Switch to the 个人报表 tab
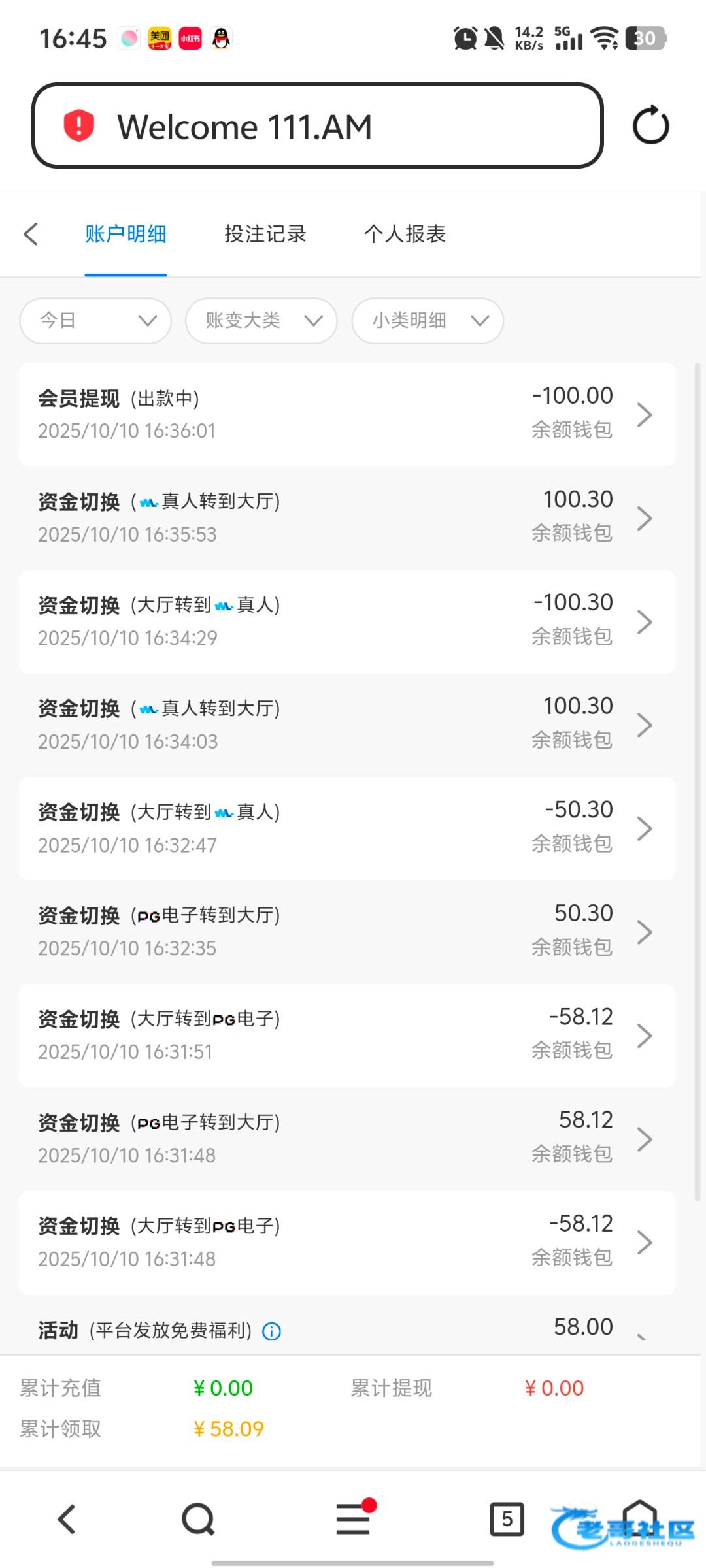The height and width of the screenshot is (1568, 706). point(405,234)
